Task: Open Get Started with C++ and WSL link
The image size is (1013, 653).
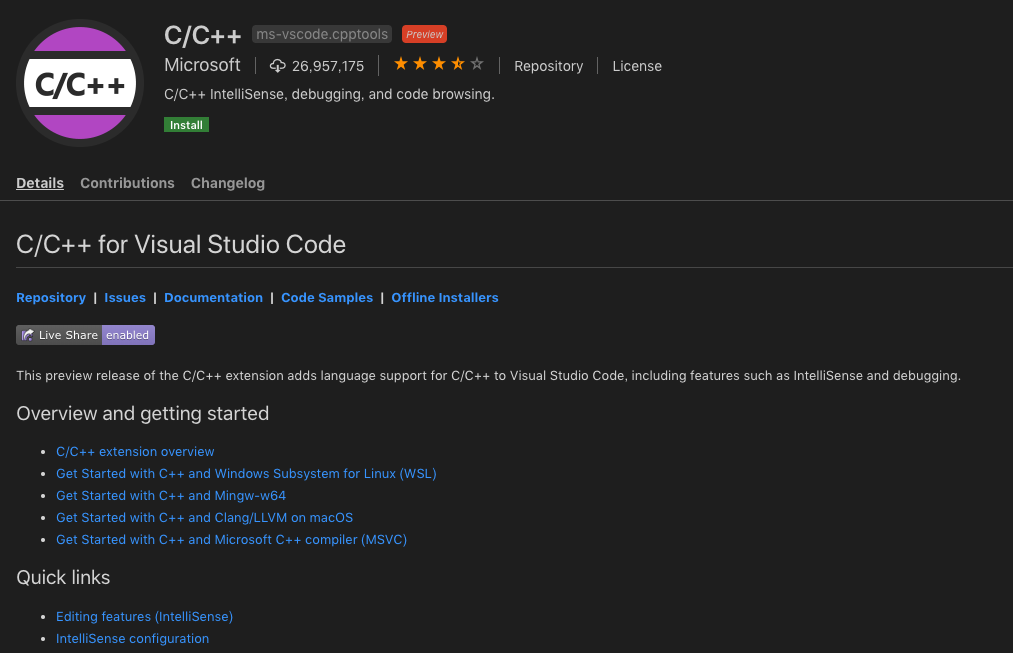Action: tap(246, 473)
